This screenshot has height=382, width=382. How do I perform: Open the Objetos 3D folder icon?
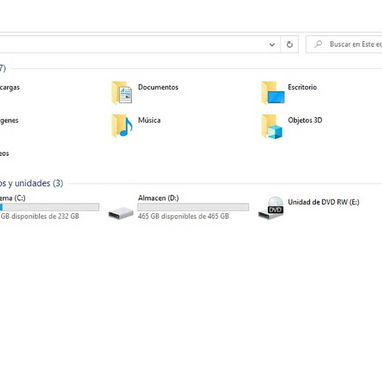pos(272,126)
